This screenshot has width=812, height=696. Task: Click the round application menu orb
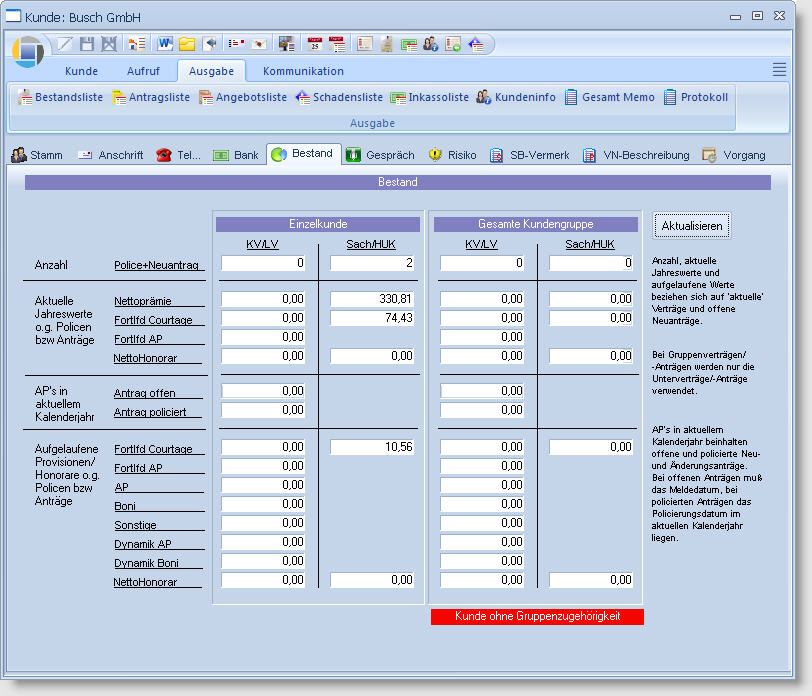[x=28, y=52]
